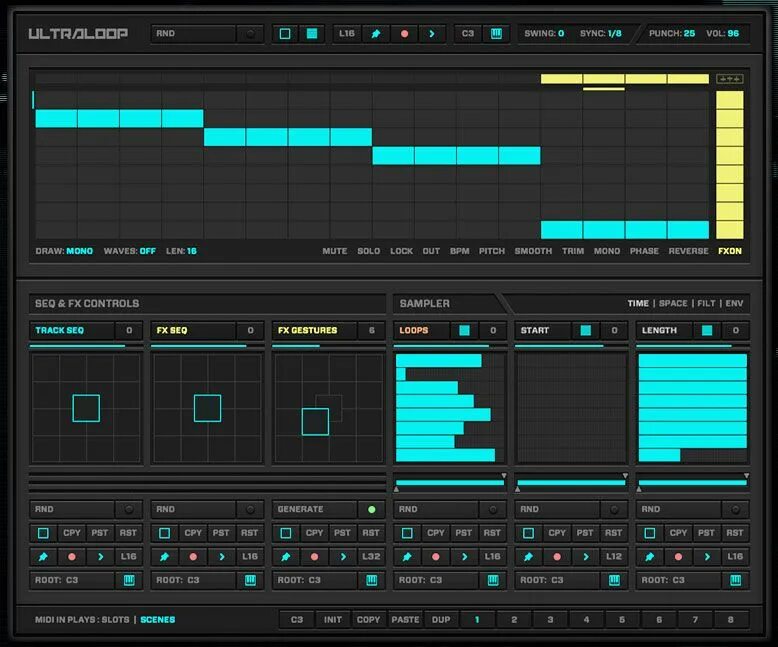Click the LOOPS range slider bar

[x=450, y=482]
